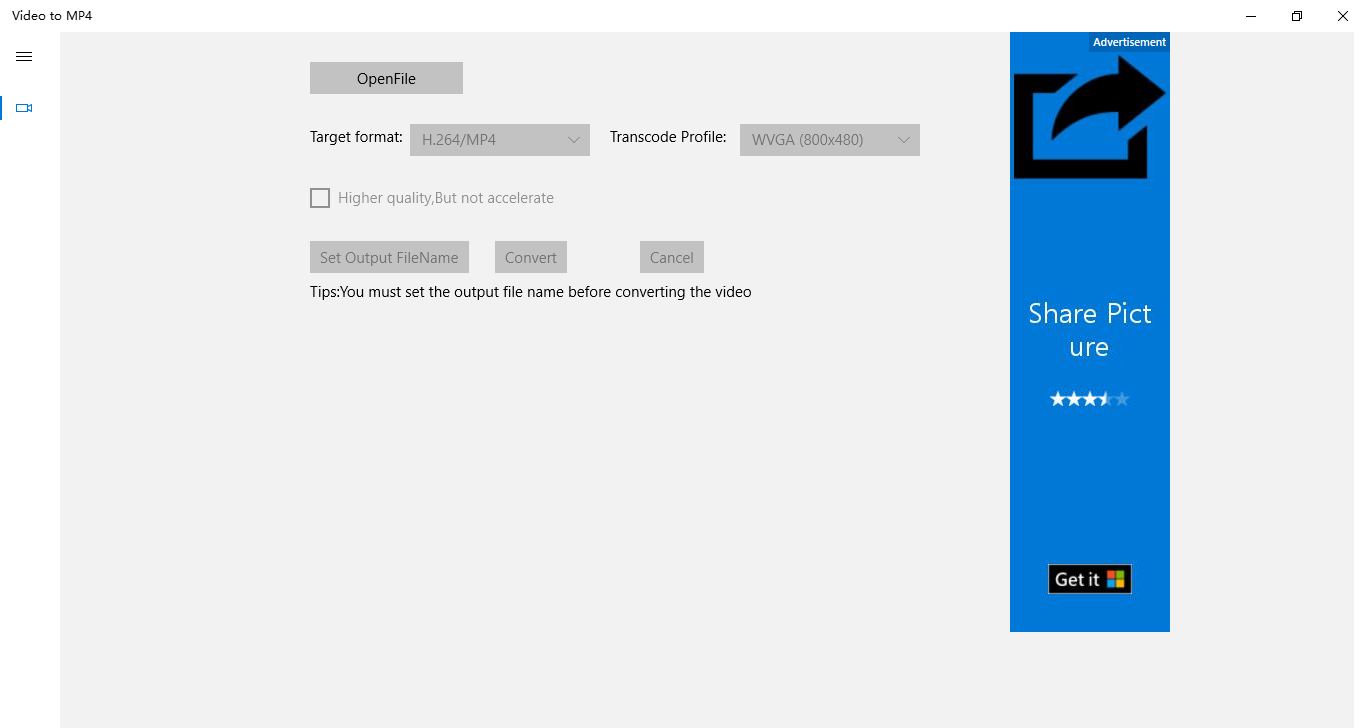The height and width of the screenshot is (728, 1366).
Task: Select the video camera sidebar icon
Action: [x=24, y=108]
